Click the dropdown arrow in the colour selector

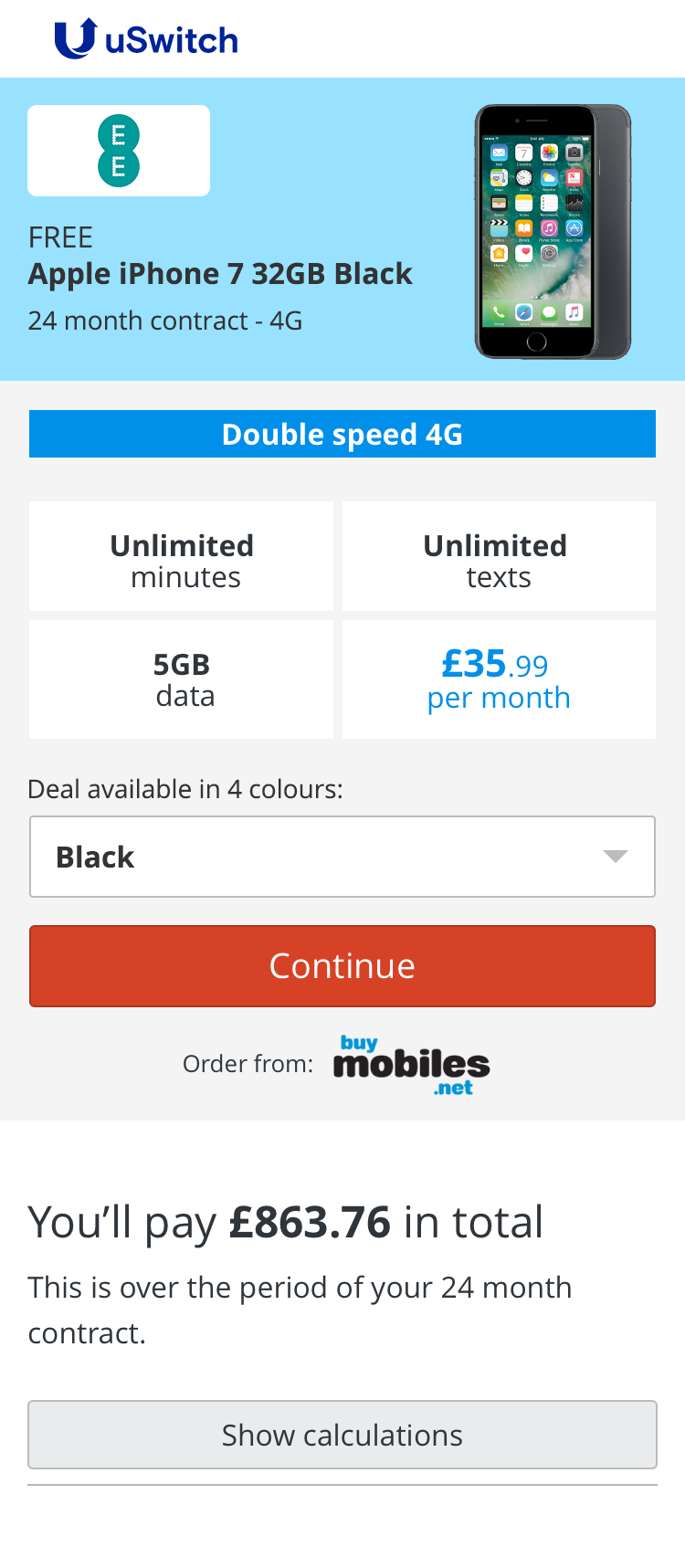tap(616, 857)
